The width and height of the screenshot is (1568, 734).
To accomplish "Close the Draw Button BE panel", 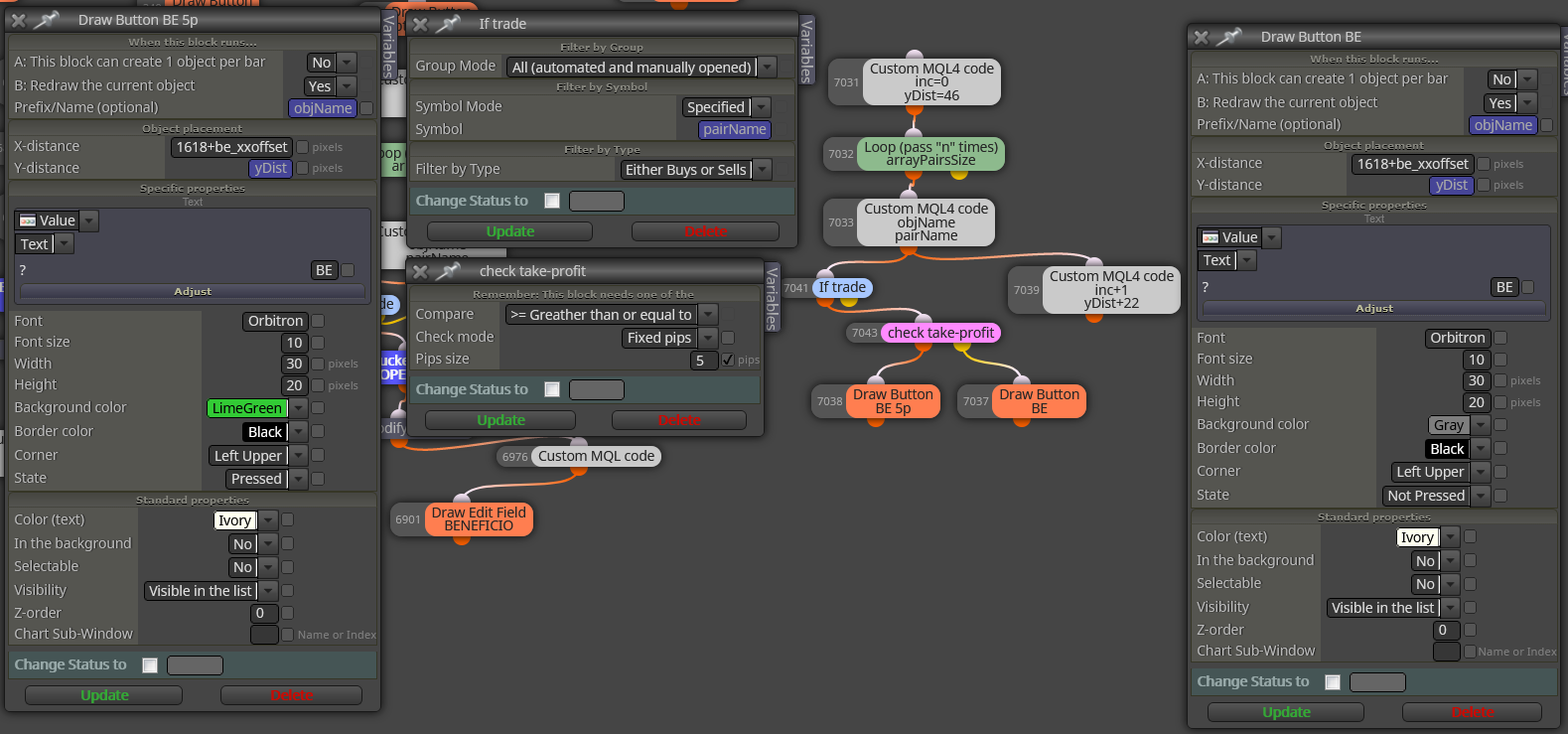I will 1201,37.
